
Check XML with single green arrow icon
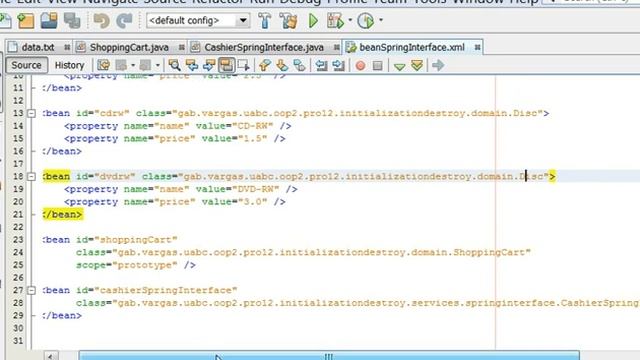tap(400, 66)
